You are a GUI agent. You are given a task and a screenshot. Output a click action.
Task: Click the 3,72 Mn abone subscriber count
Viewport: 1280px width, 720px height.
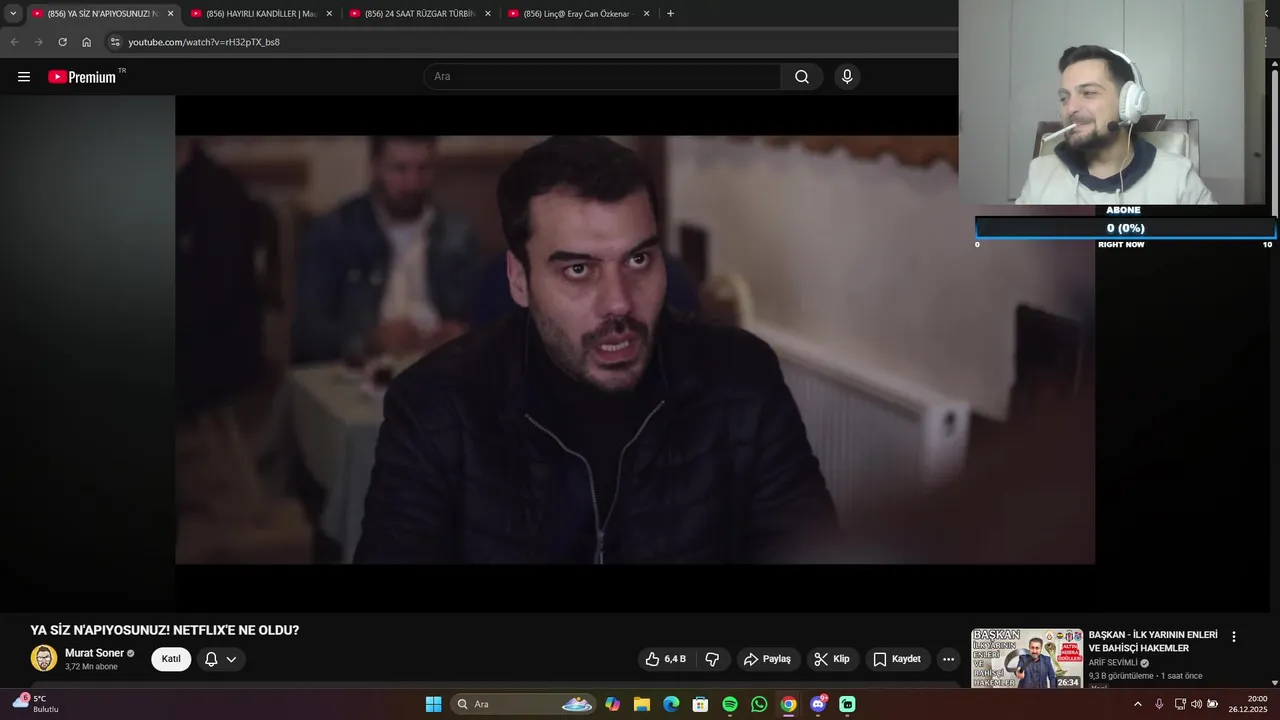click(91, 666)
